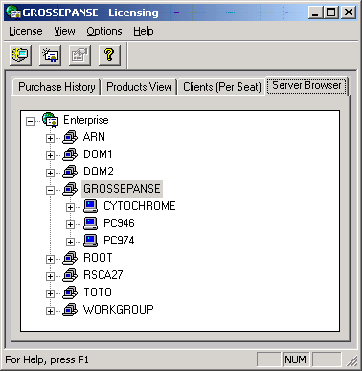362x371 pixels.
Task: Click the PC974 computer icon
Action: (x=90, y=241)
